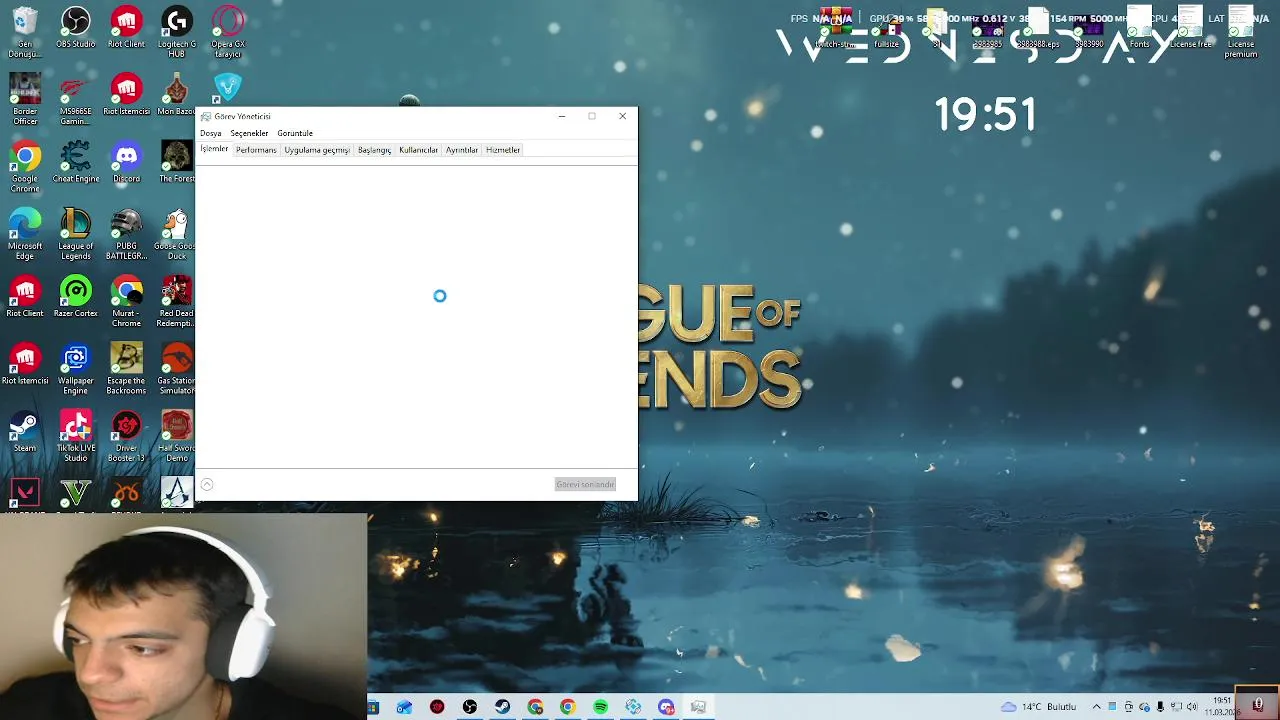Open the Dosya menu in Task Manager
1280x720 pixels.
210,133
